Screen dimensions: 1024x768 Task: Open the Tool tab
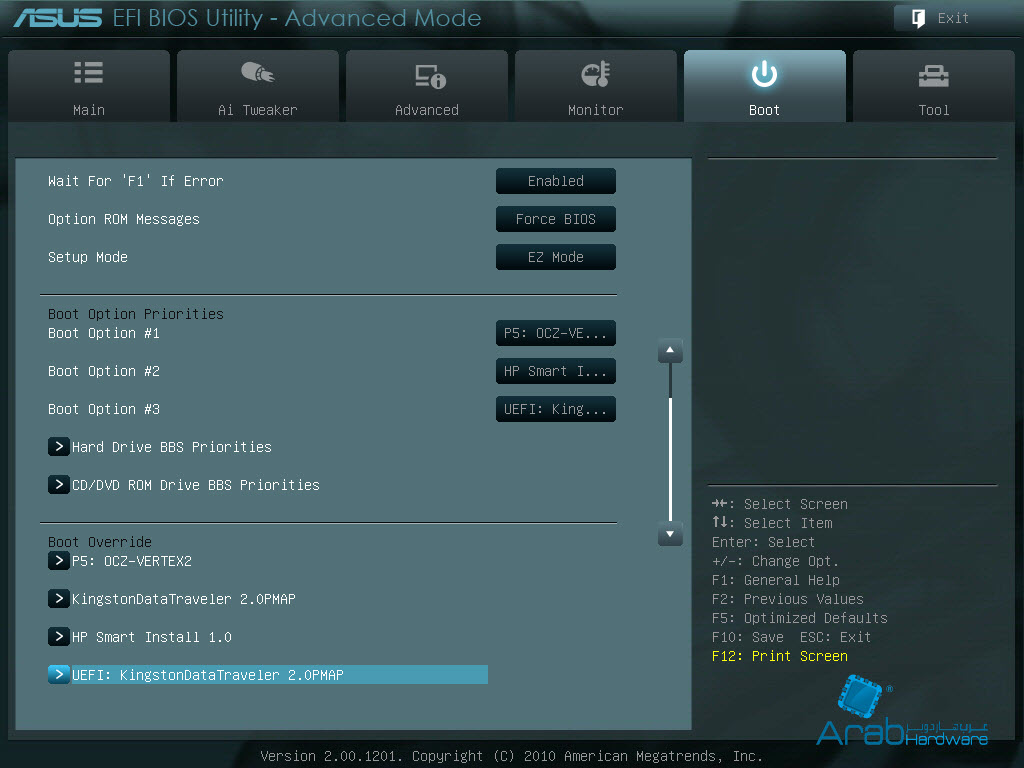[933, 86]
